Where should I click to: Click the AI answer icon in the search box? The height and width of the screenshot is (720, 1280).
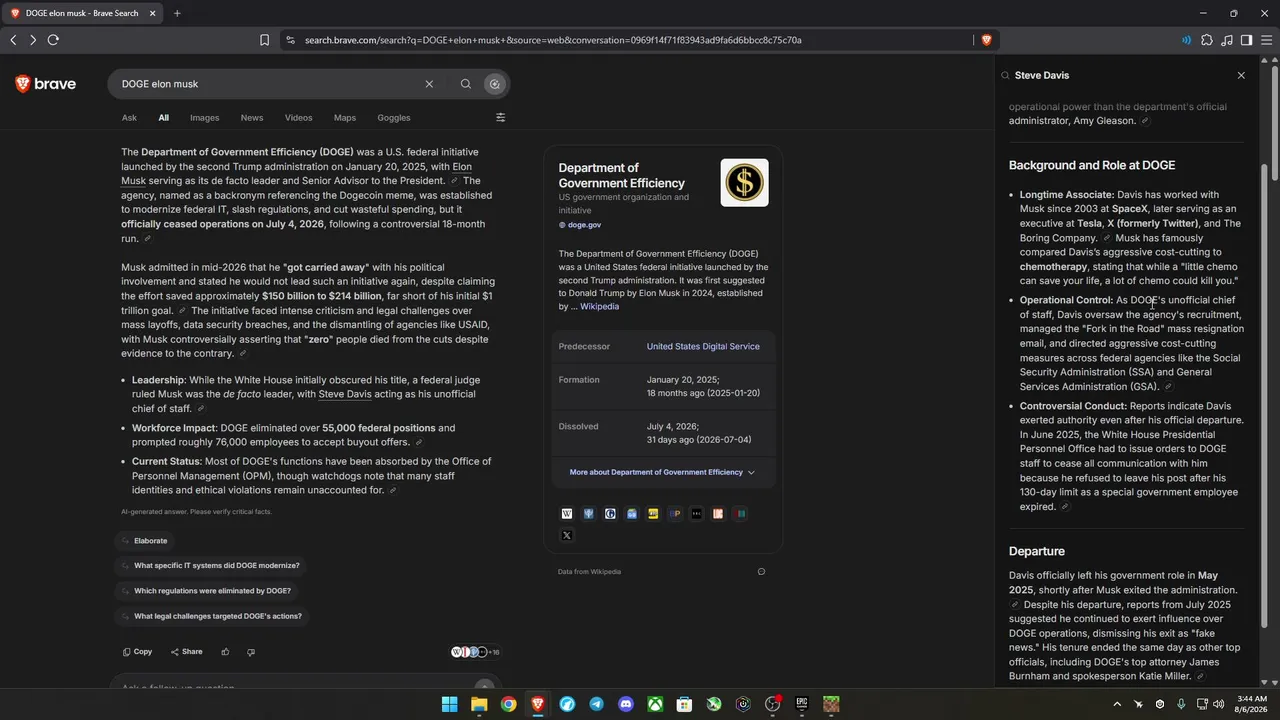point(494,84)
